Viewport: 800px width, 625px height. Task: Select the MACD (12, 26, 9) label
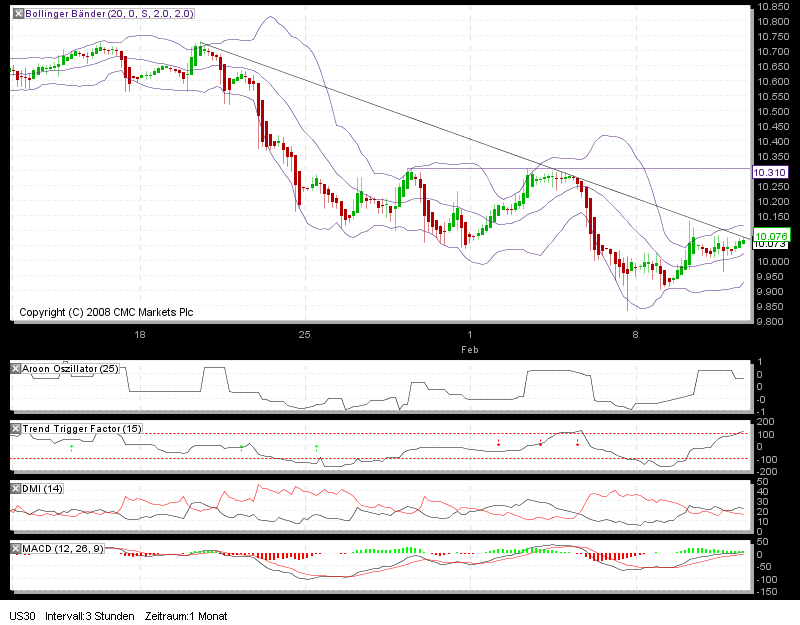(x=63, y=549)
